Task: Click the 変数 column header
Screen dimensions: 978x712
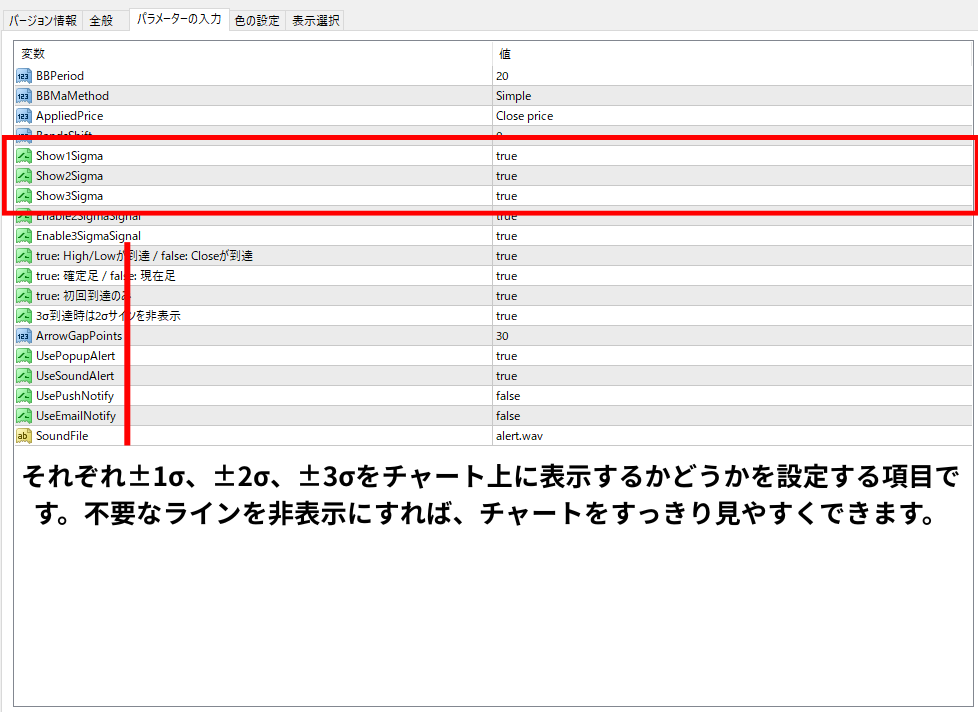Action: [x=33, y=54]
